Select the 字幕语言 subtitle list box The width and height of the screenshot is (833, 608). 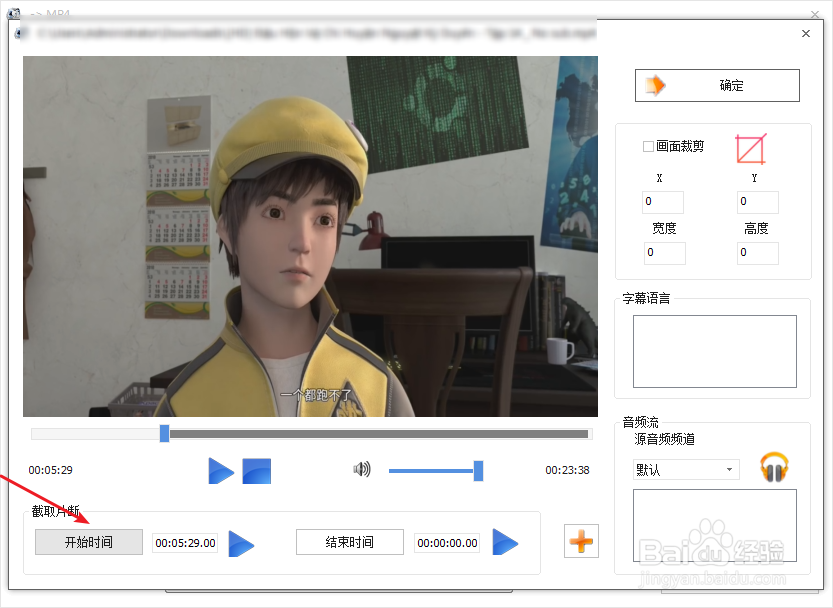[x=715, y=351]
